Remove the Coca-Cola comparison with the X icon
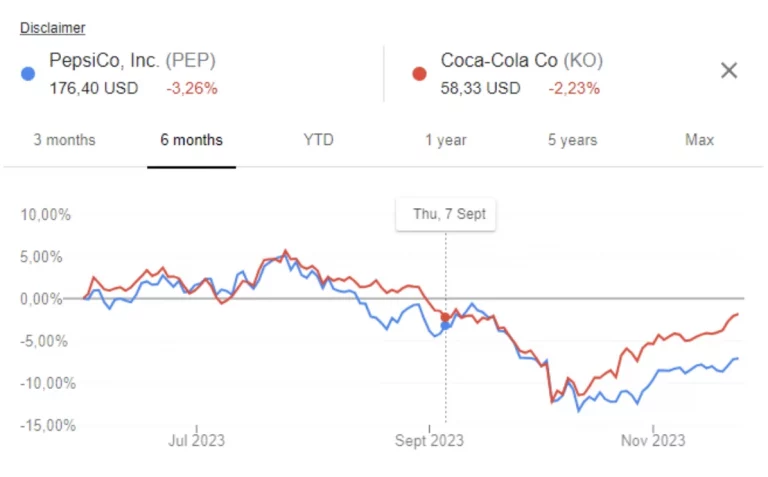The width and height of the screenshot is (768, 477). [729, 70]
